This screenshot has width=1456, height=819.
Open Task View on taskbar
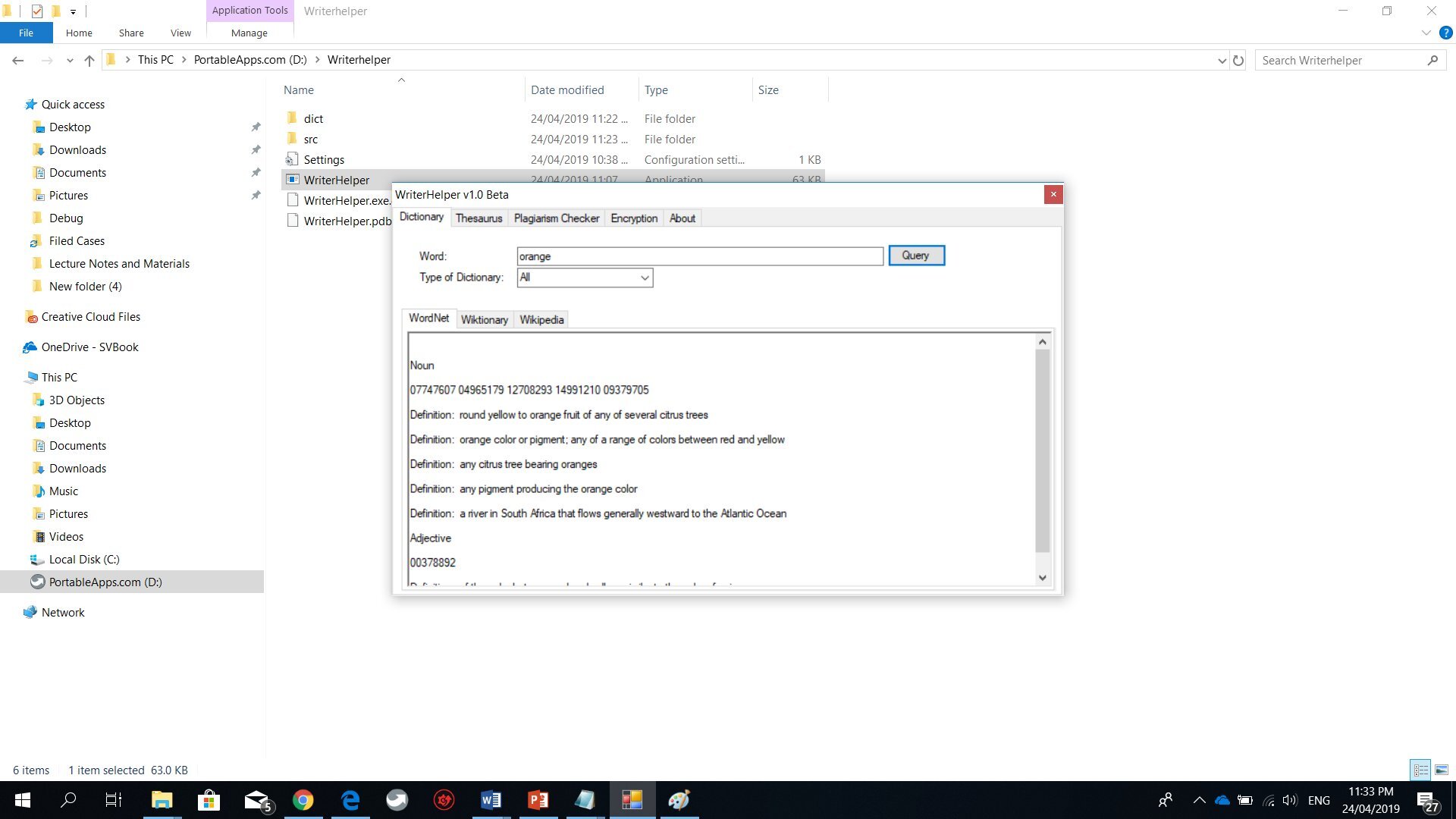coord(114,800)
